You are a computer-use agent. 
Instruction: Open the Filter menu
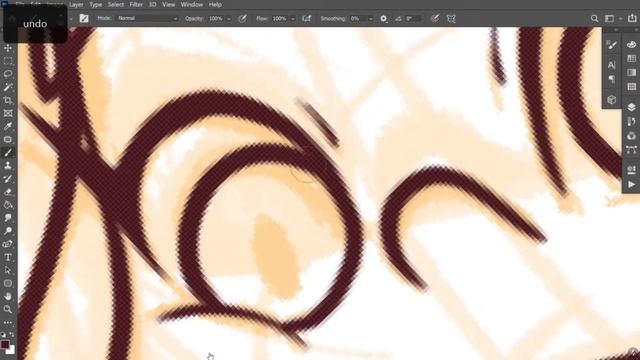click(136, 4)
